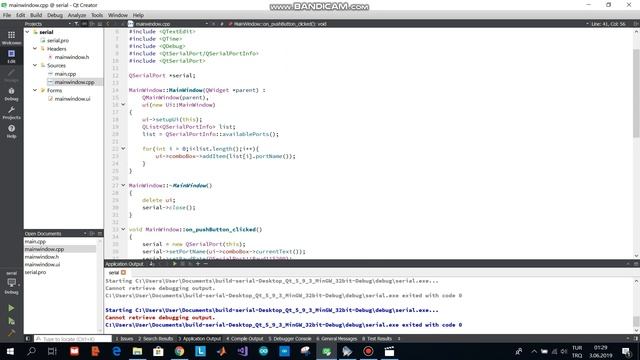
Task: Select mainwindow.h in project tree
Action: 72,57
